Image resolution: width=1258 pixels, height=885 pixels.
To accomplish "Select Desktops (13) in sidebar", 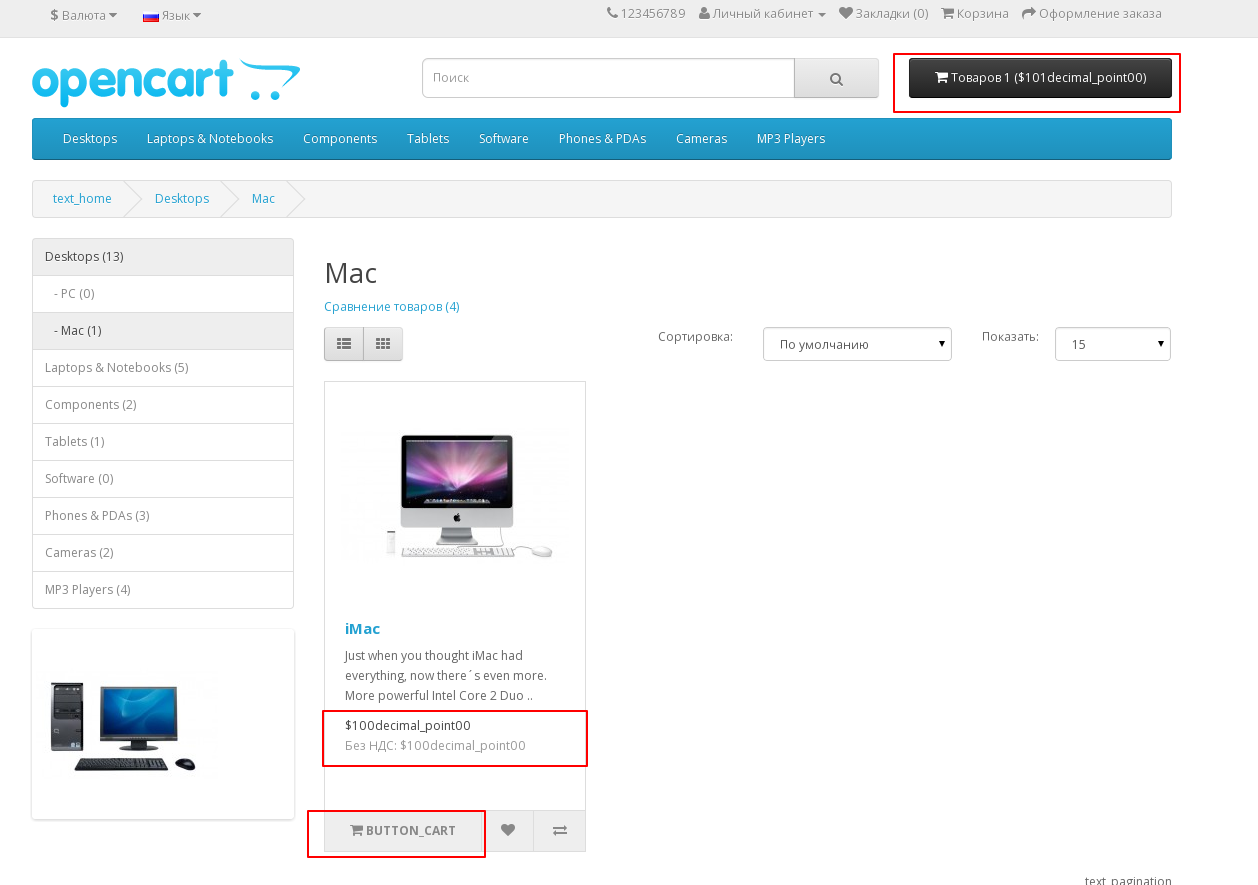I will [163, 257].
